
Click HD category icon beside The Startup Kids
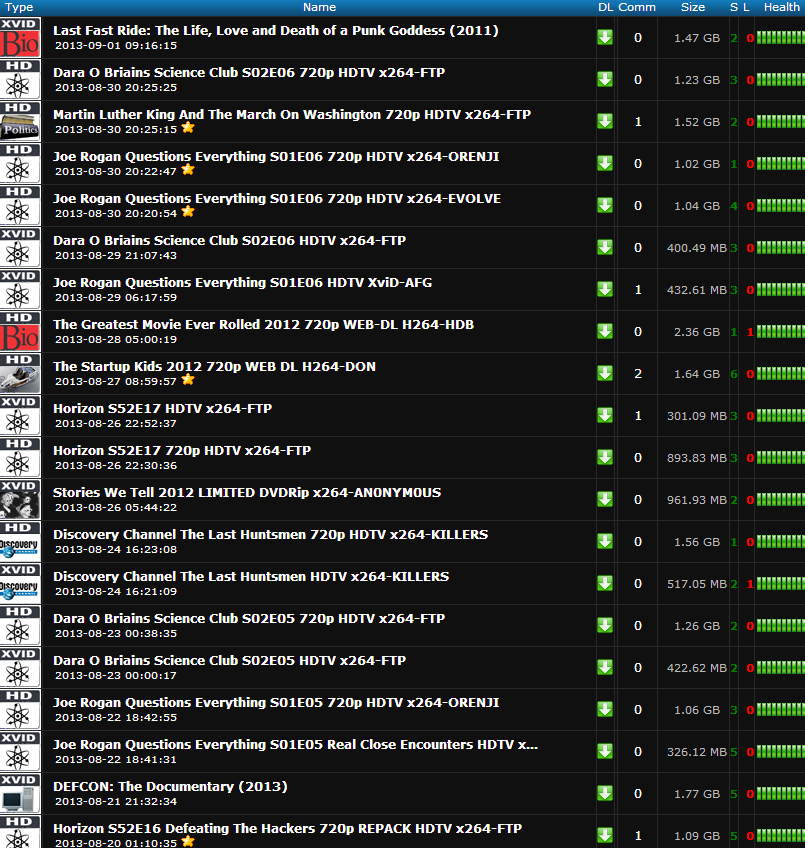tap(20, 373)
